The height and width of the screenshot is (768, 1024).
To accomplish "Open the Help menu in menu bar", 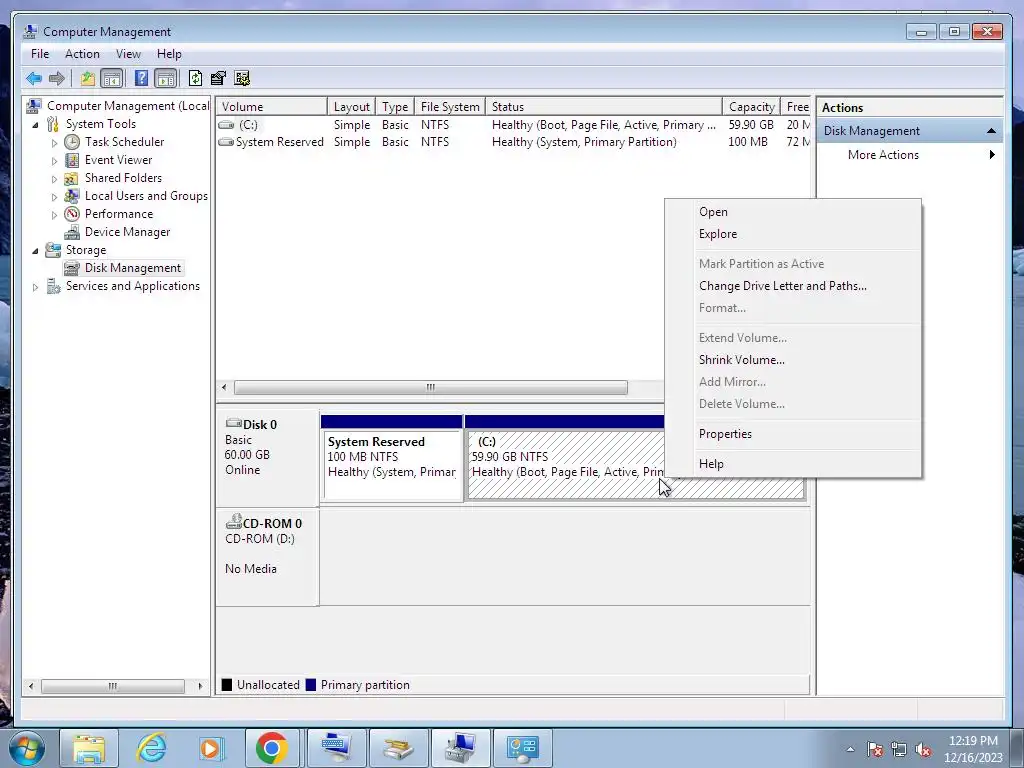I will (x=169, y=54).
